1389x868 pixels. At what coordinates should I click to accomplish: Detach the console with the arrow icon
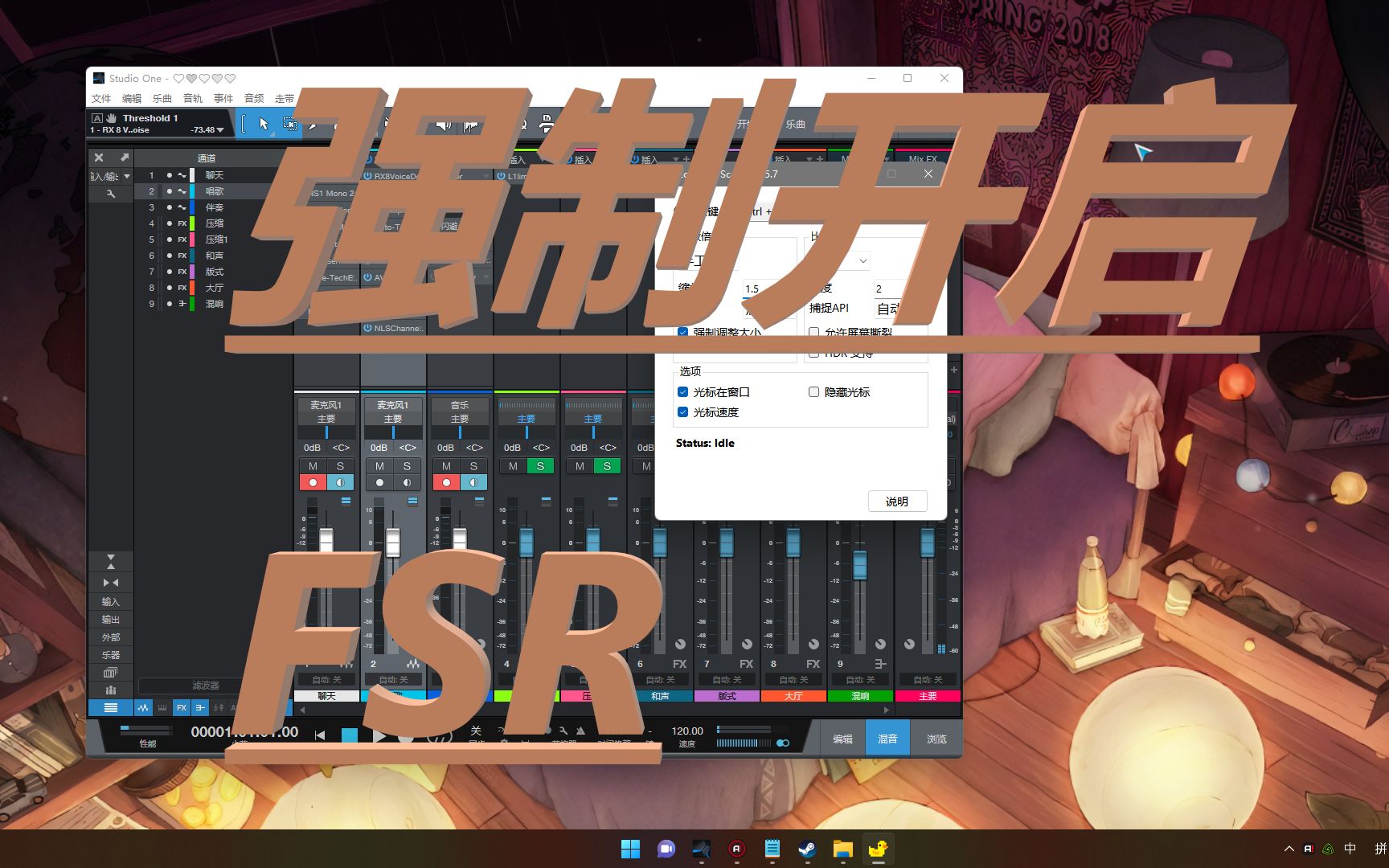coord(125,158)
